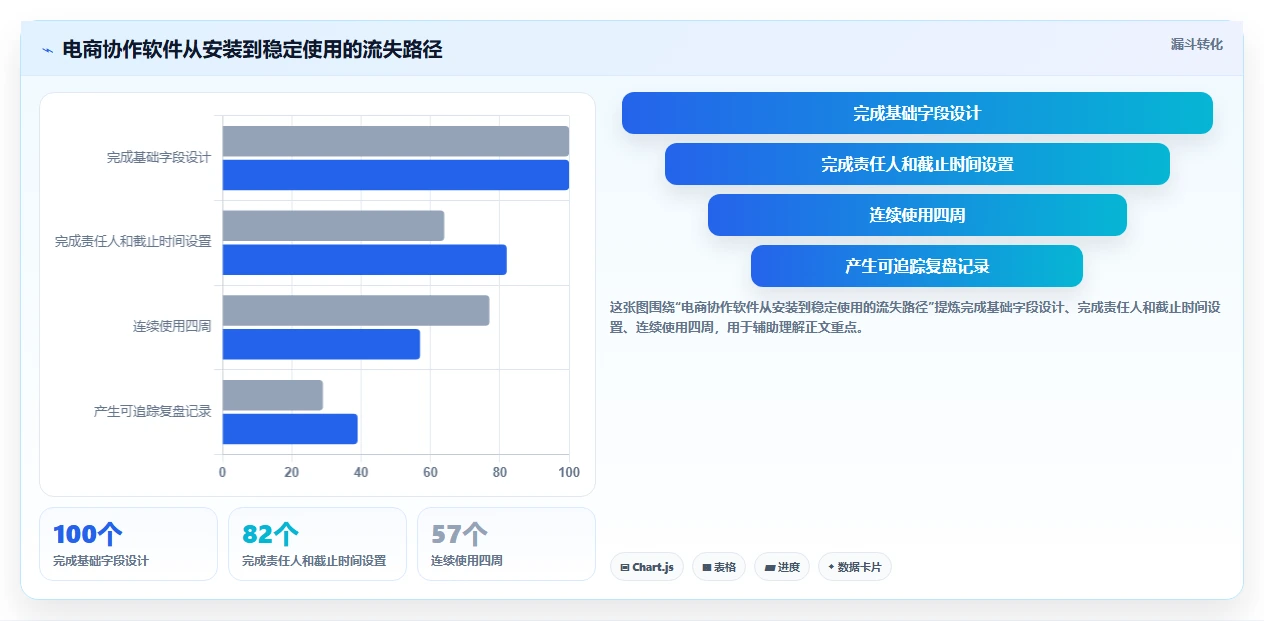Click the blue bar for 连续使用四周
The height and width of the screenshot is (621, 1264).
[321, 344]
